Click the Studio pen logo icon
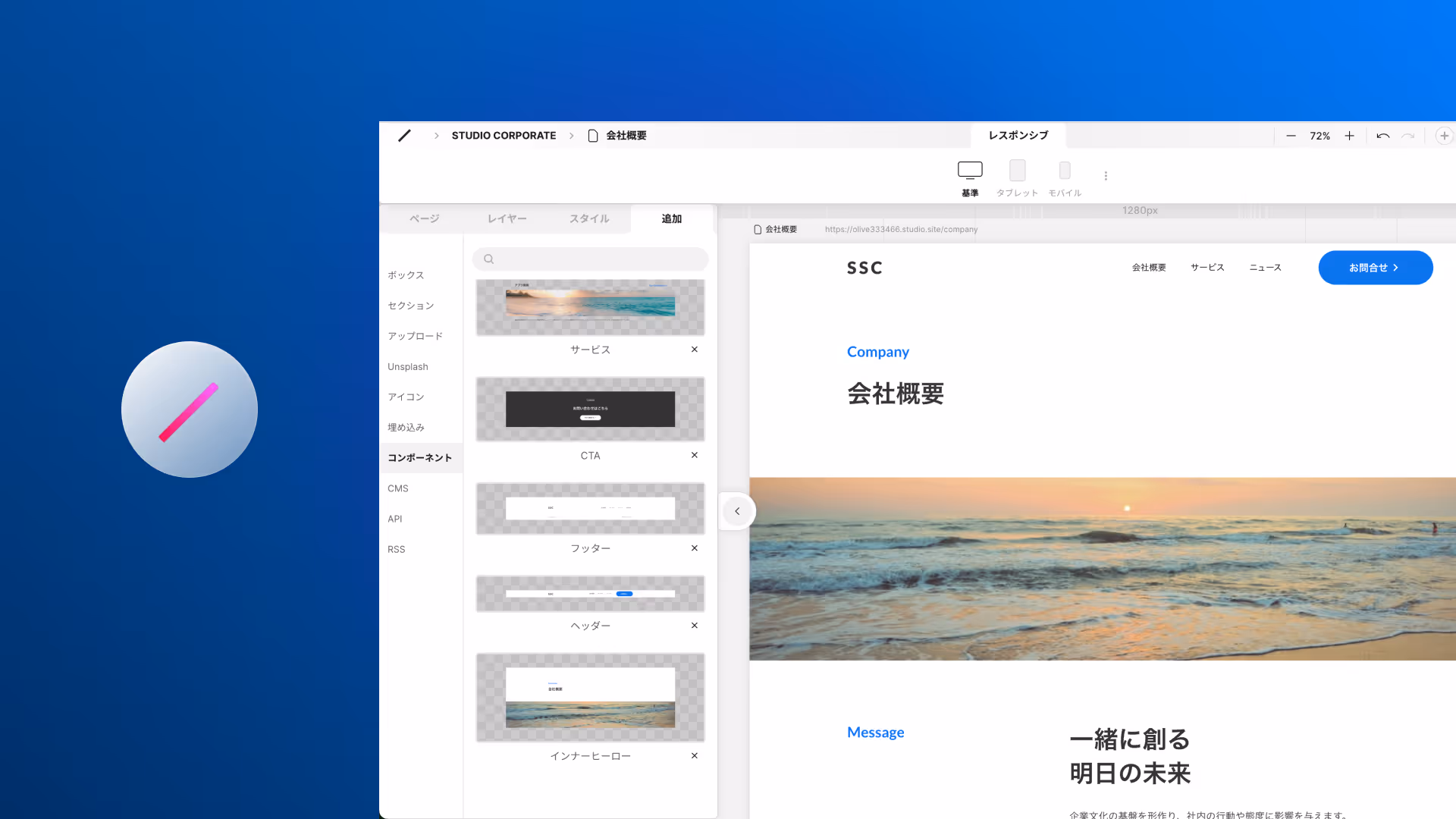Viewport: 1456px width, 819px height. click(x=404, y=136)
